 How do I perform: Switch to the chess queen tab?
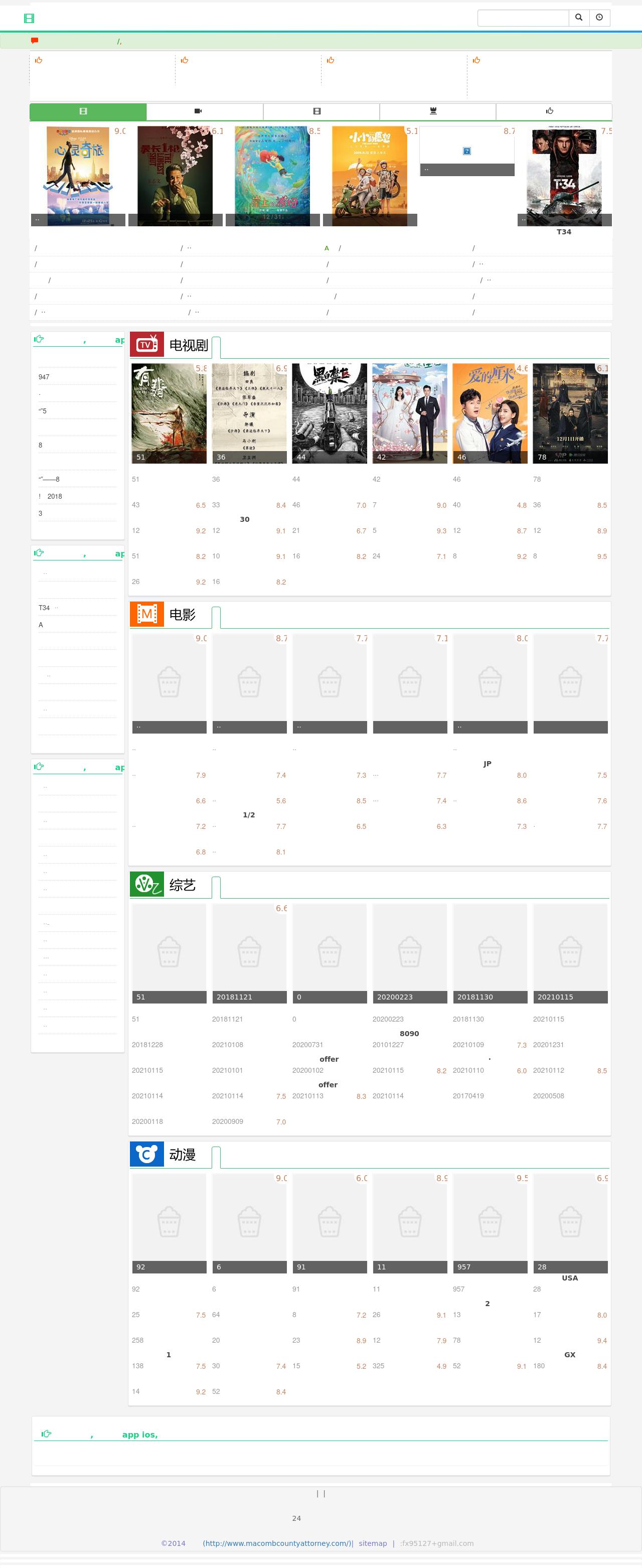click(437, 111)
